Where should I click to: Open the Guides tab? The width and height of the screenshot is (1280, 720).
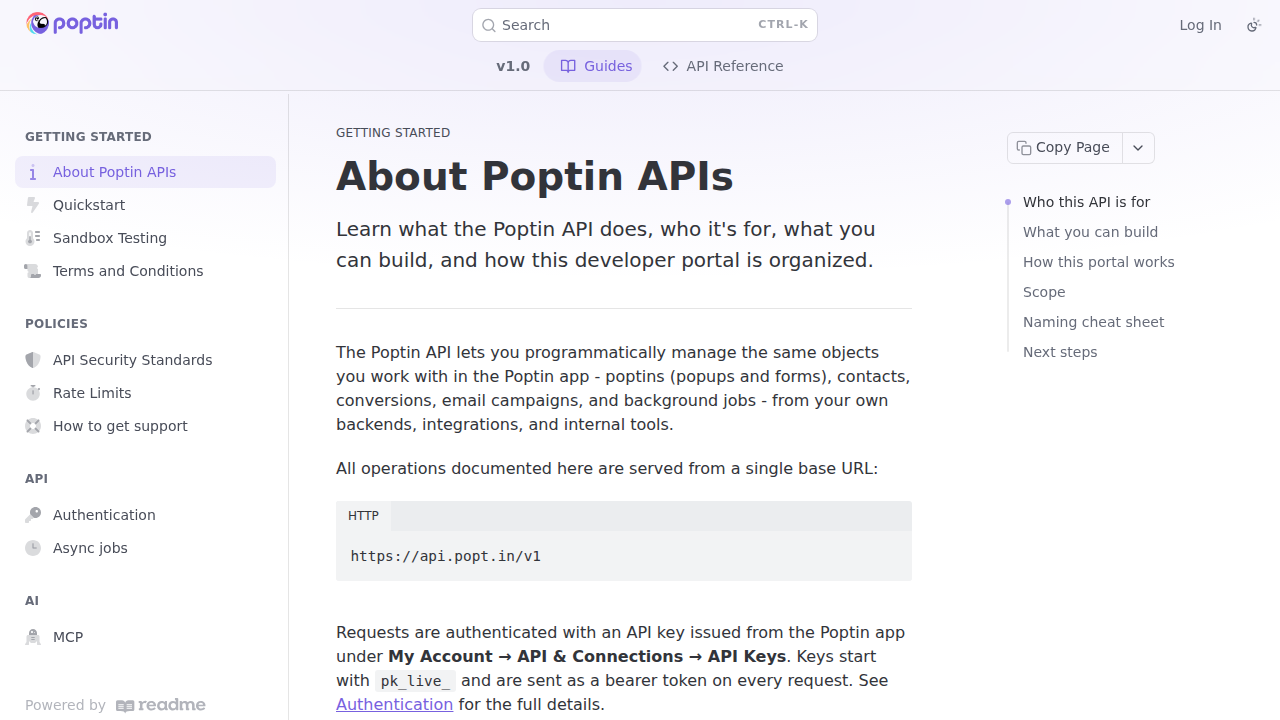tap(593, 66)
